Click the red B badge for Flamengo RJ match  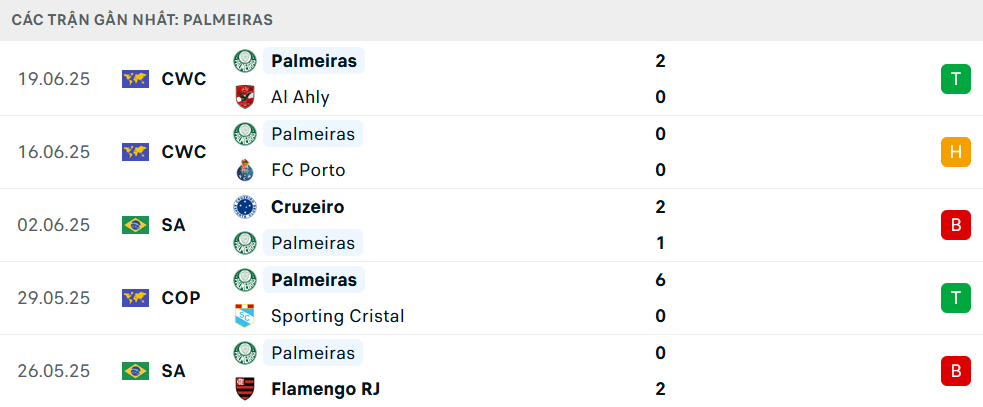[x=955, y=371]
